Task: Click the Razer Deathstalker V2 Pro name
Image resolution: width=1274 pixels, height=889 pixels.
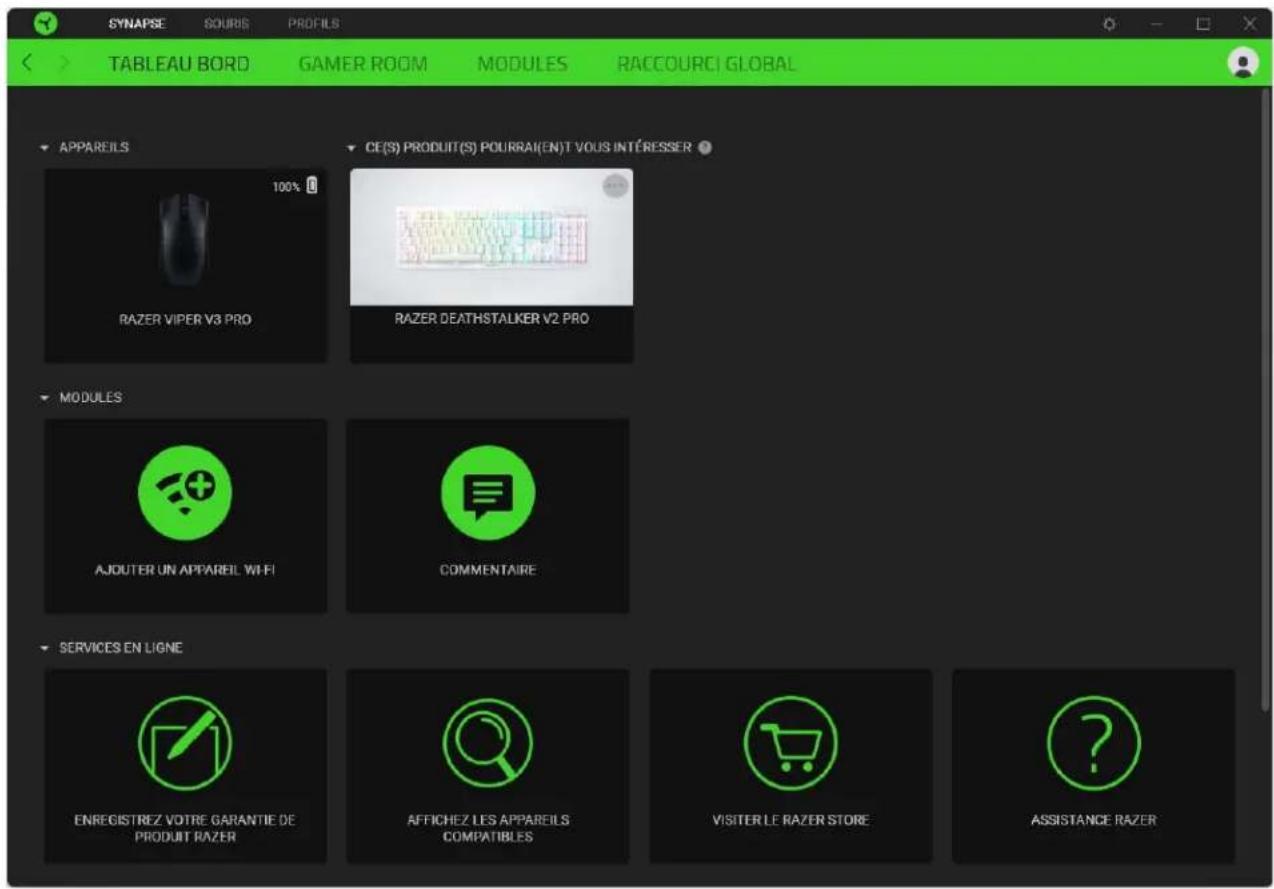Action: click(x=491, y=318)
